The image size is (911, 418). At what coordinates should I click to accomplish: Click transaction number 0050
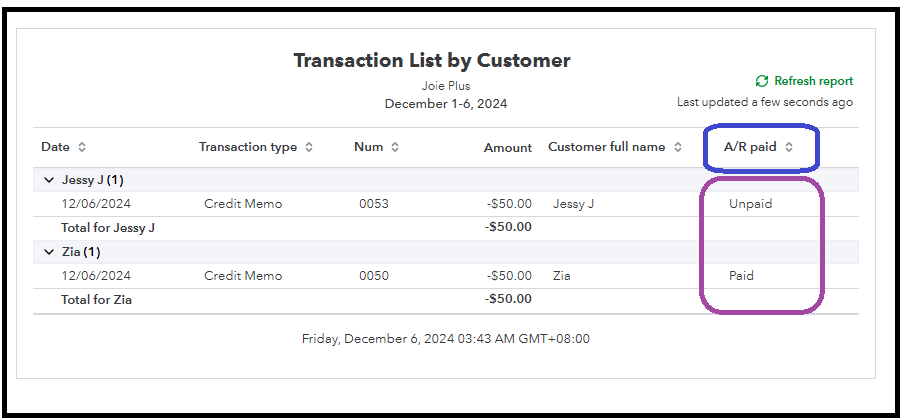click(374, 276)
